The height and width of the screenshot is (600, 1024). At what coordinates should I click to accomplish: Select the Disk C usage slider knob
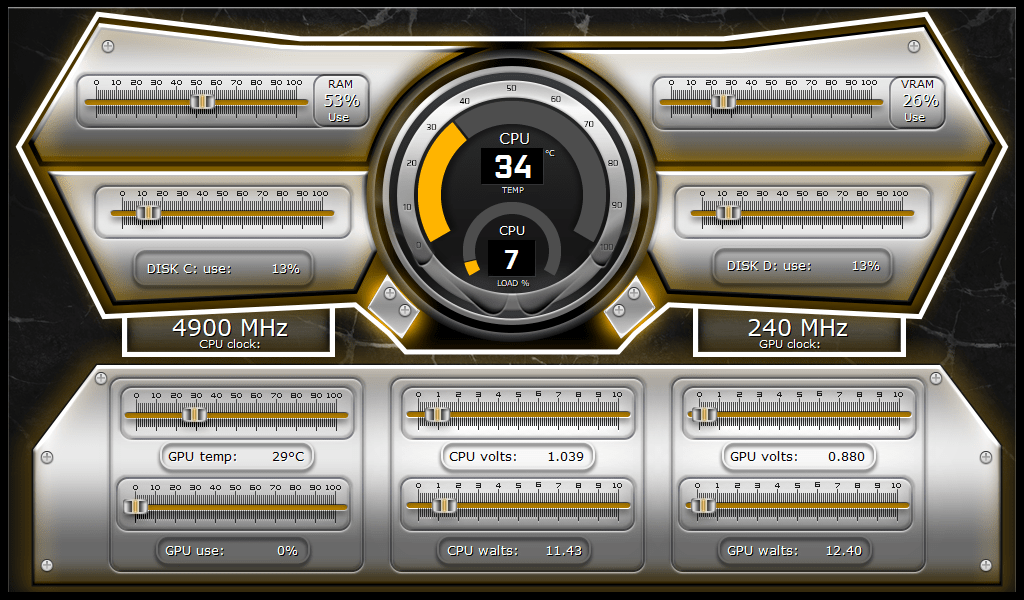coord(148,212)
